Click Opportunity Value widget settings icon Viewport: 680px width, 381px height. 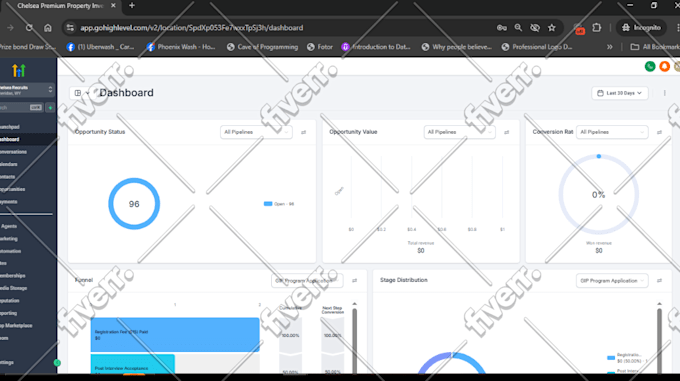click(x=507, y=132)
